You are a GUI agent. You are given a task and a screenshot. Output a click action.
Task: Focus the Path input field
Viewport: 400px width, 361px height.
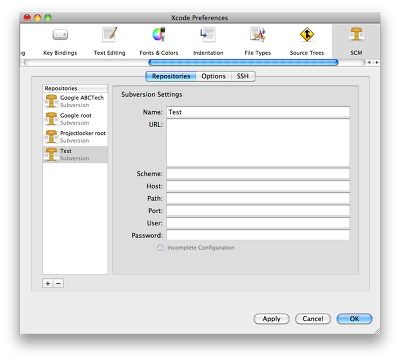tap(258, 198)
